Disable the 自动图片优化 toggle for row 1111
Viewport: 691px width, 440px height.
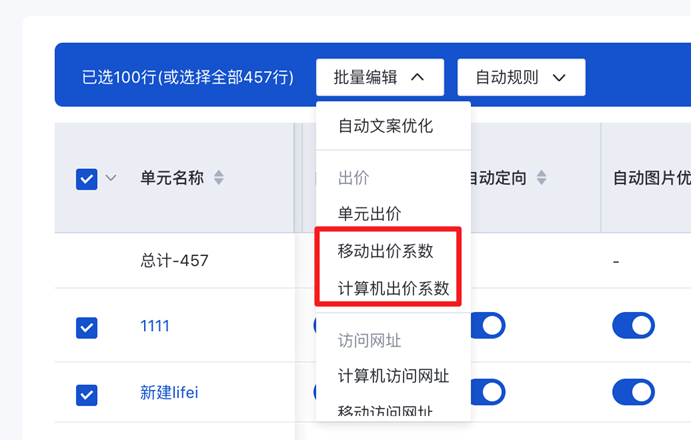point(633,326)
